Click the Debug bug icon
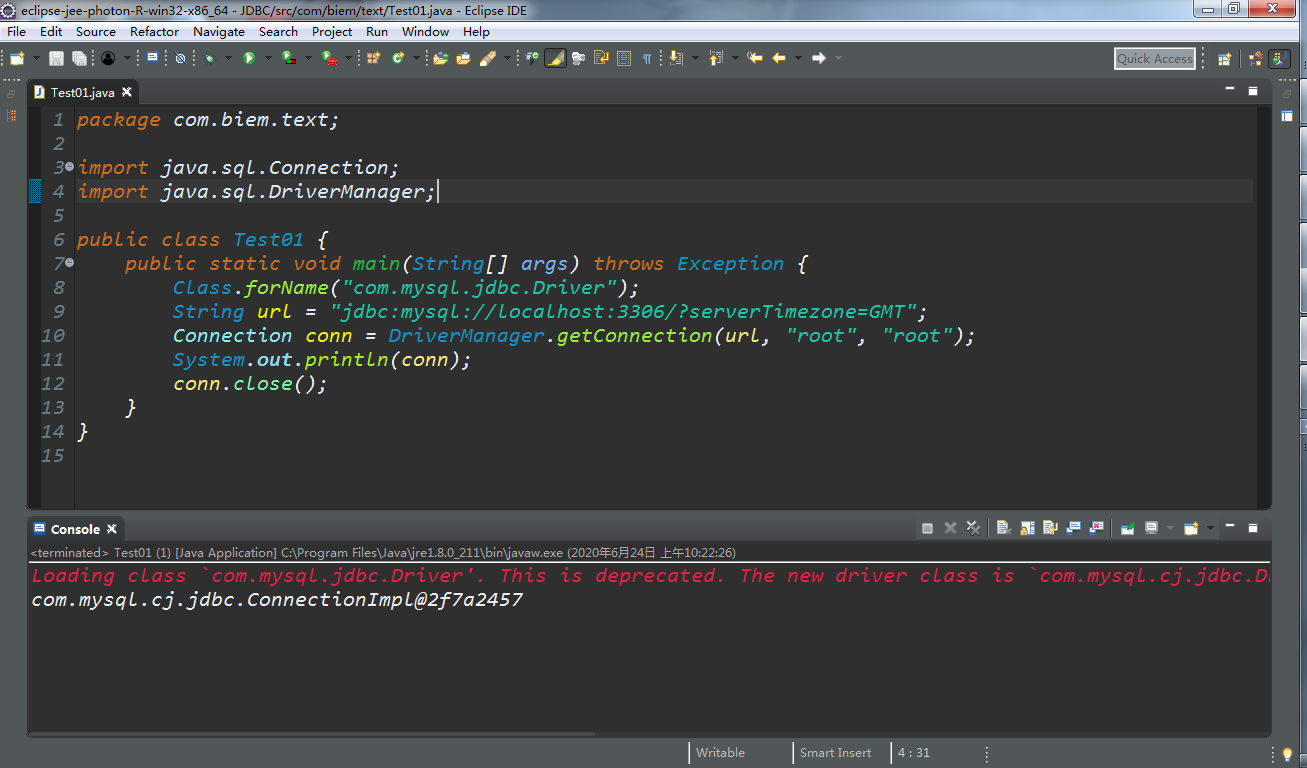Screen dimensions: 1307x768 (x=209, y=58)
